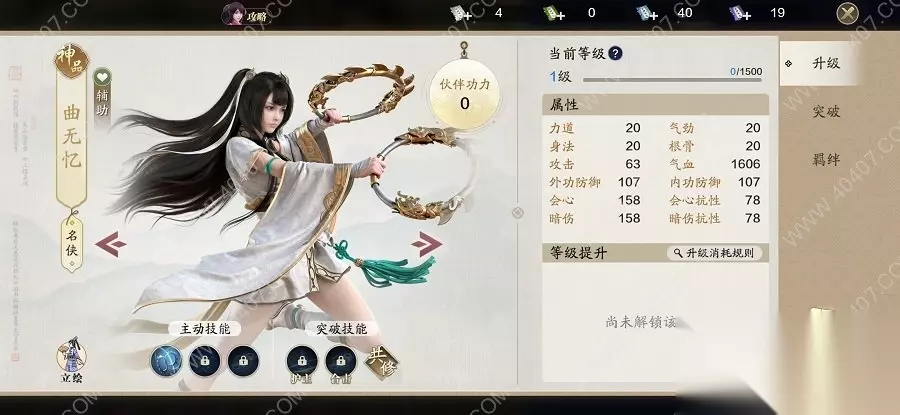Add more of the first currency showing 4

(462, 13)
